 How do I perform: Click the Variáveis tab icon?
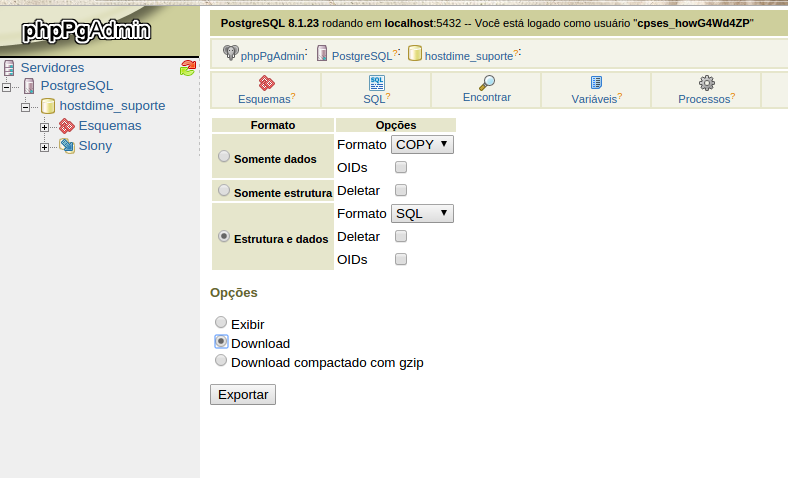[597, 83]
